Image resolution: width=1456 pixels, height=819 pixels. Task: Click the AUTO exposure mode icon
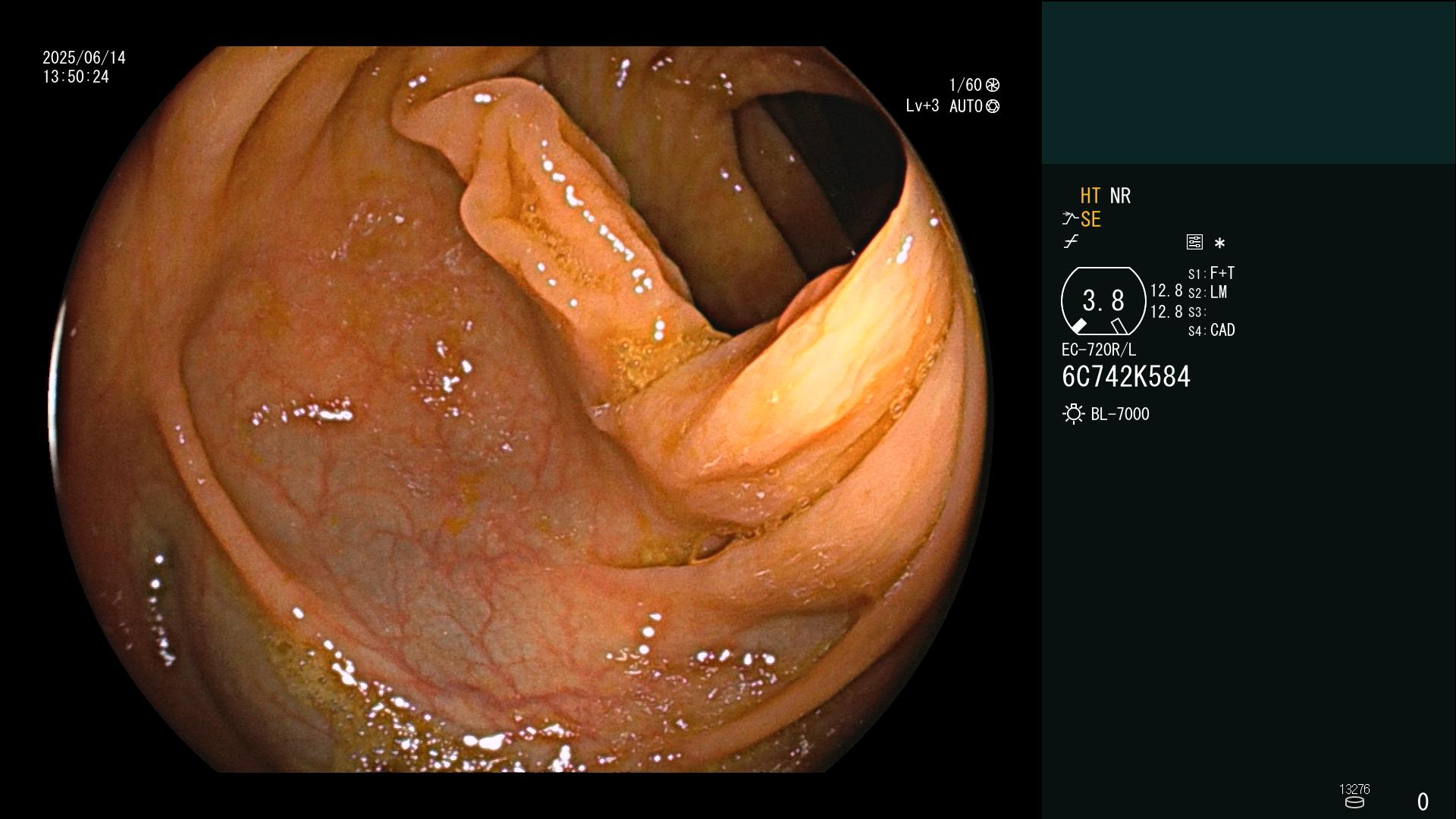(x=992, y=107)
